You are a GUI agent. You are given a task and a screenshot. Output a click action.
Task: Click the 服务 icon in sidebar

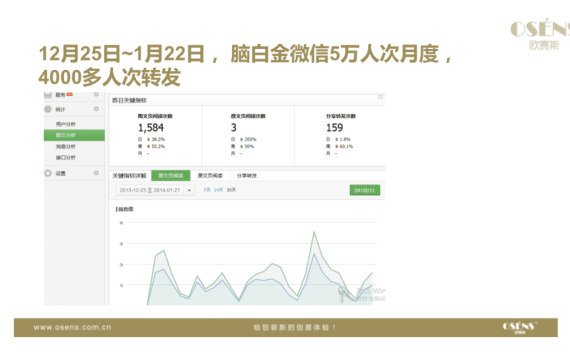point(48,95)
